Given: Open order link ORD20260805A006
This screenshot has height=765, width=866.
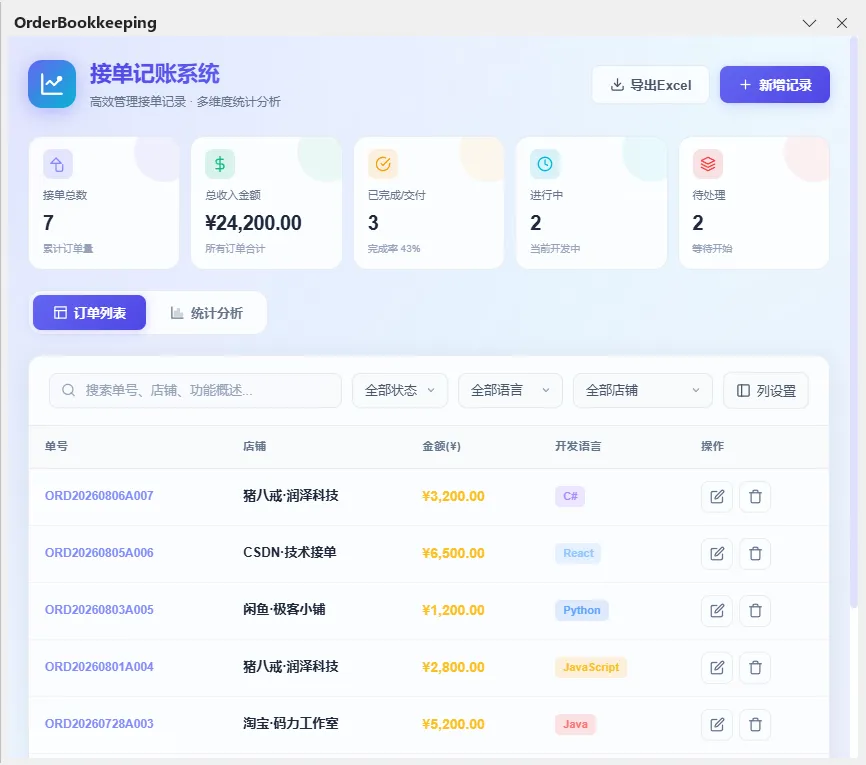Looking at the screenshot, I should point(99,552).
